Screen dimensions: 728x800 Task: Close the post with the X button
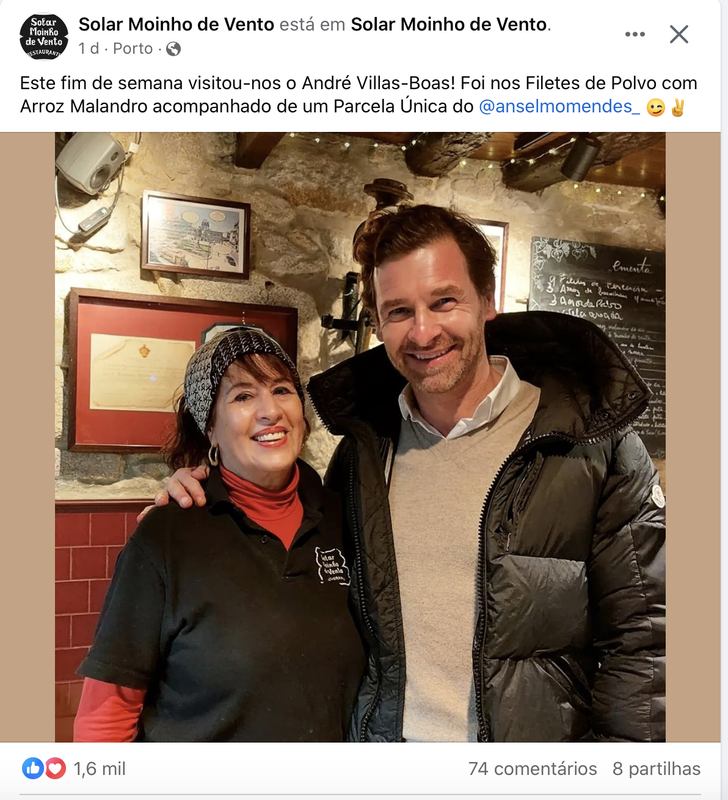click(679, 34)
